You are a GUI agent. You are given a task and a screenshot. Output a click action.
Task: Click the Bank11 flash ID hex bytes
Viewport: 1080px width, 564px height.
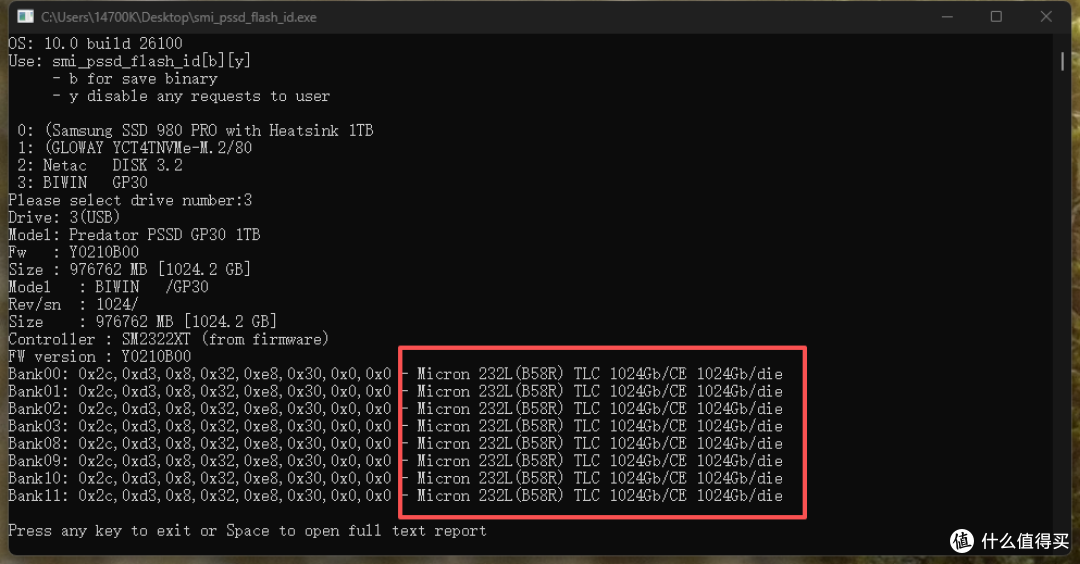coord(235,495)
